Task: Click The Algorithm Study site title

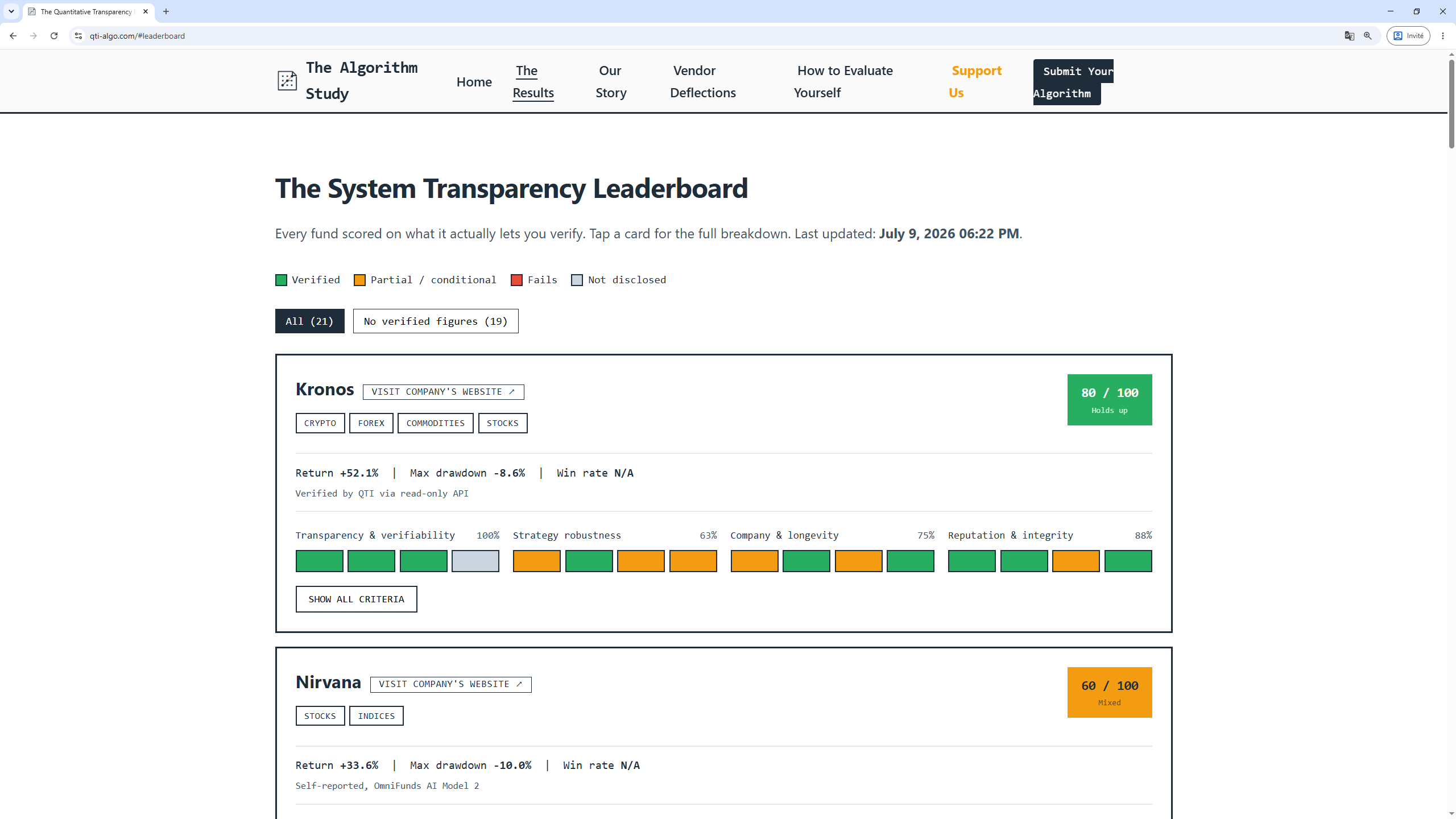Action: [362, 81]
